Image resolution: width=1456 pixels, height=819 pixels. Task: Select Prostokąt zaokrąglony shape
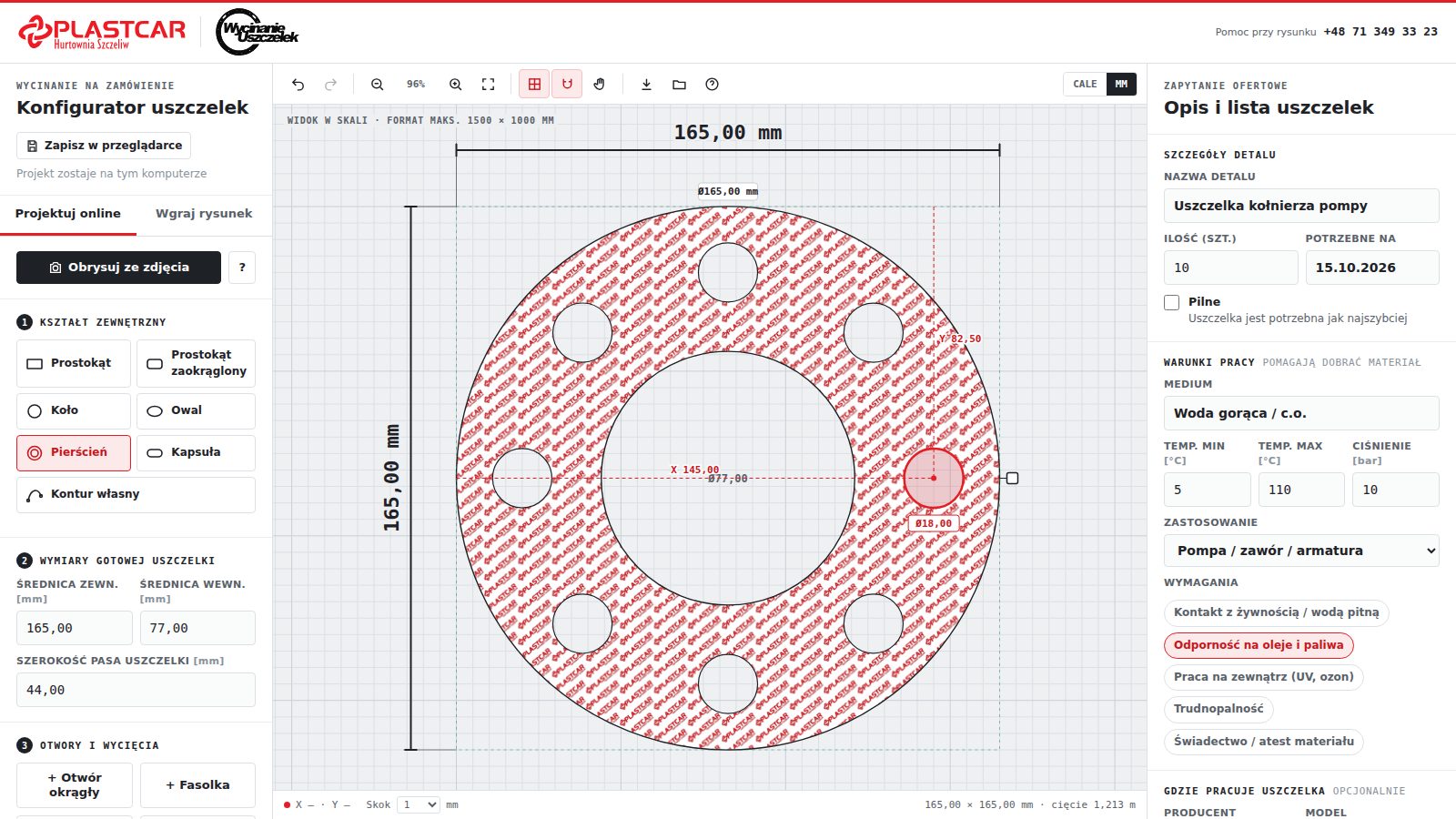pos(196,363)
